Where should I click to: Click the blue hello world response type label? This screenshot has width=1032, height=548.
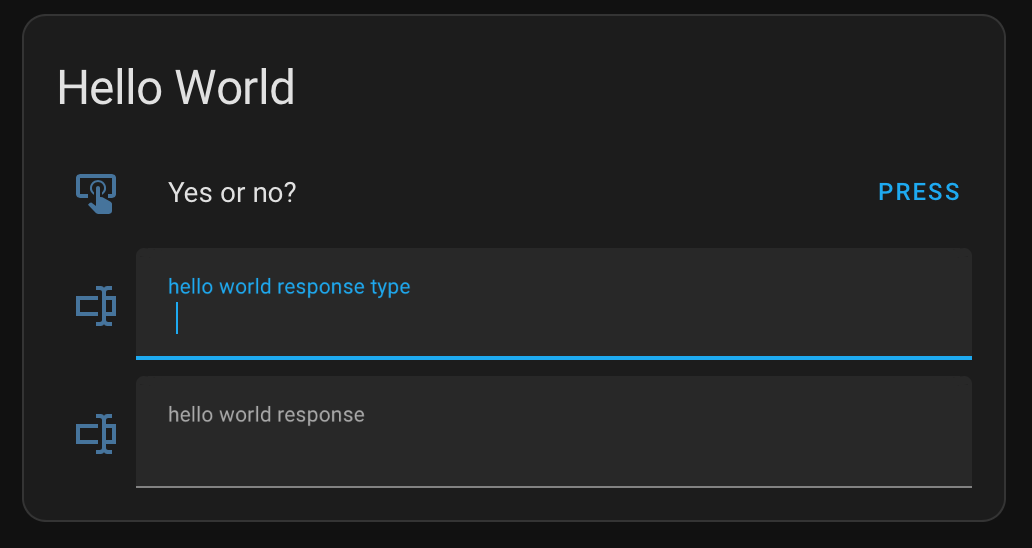click(289, 287)
